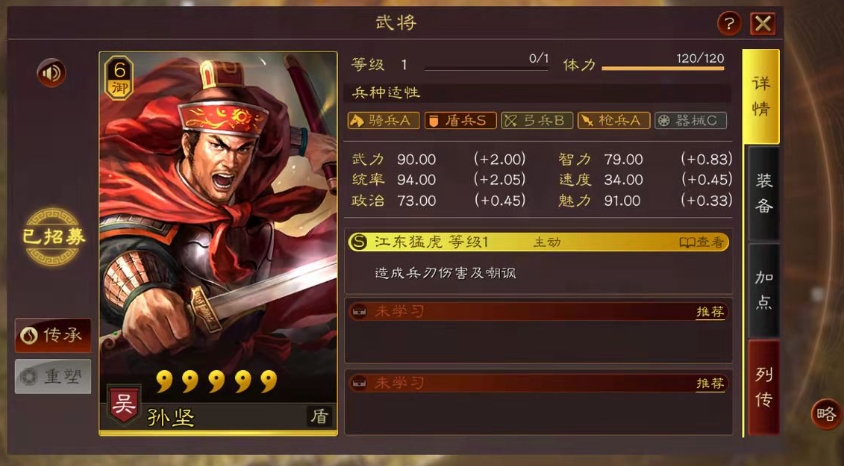Select the 骑兵A cavalry aptitude icon

pyautogui.click(x=383, y=121)
